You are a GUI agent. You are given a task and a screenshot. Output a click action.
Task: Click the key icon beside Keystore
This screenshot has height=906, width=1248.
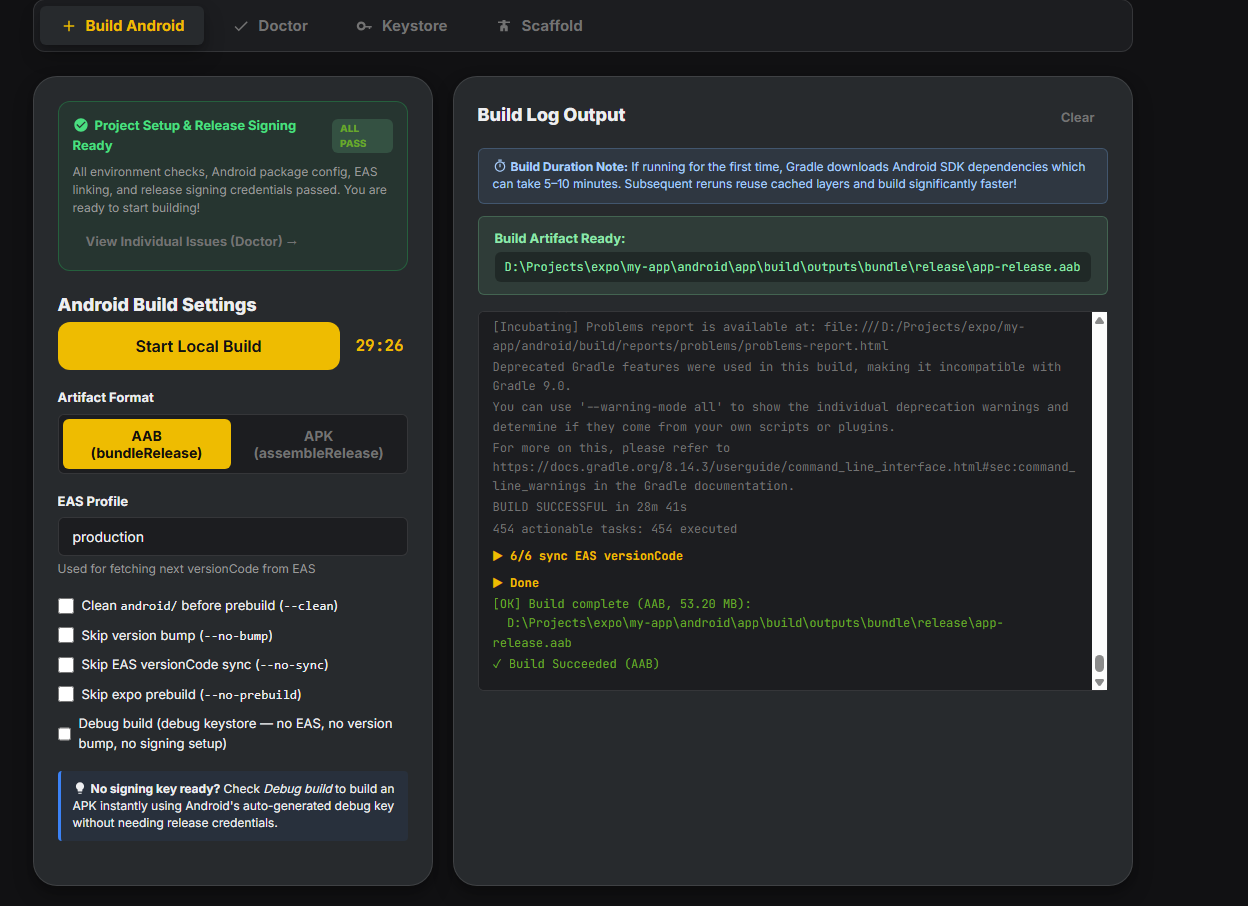364,26
